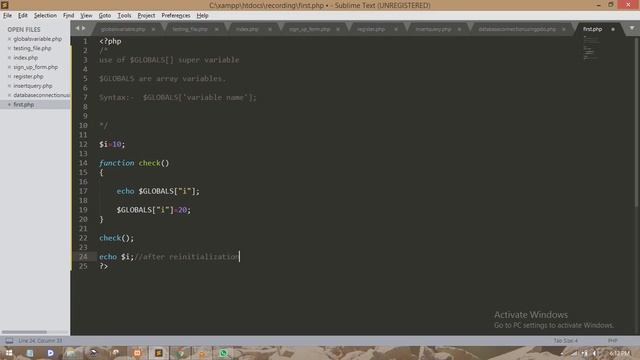Click the Tab Size 4 indicator
The height and width of the screenshot is (360, 640).
coord(565,340)
